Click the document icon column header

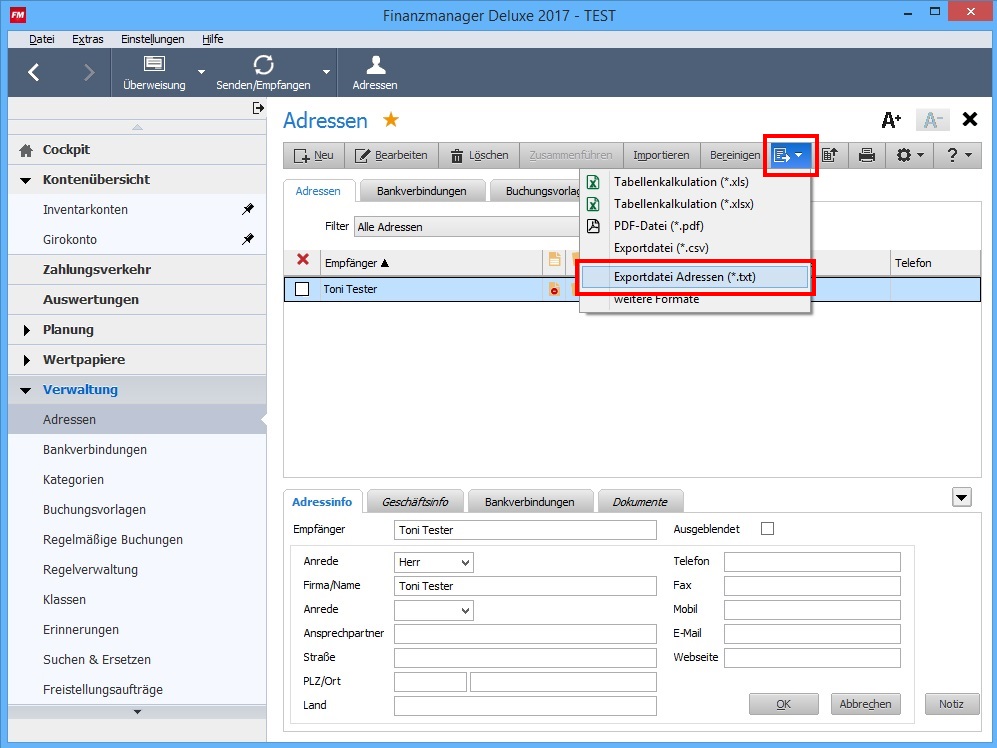pos(554,260)
